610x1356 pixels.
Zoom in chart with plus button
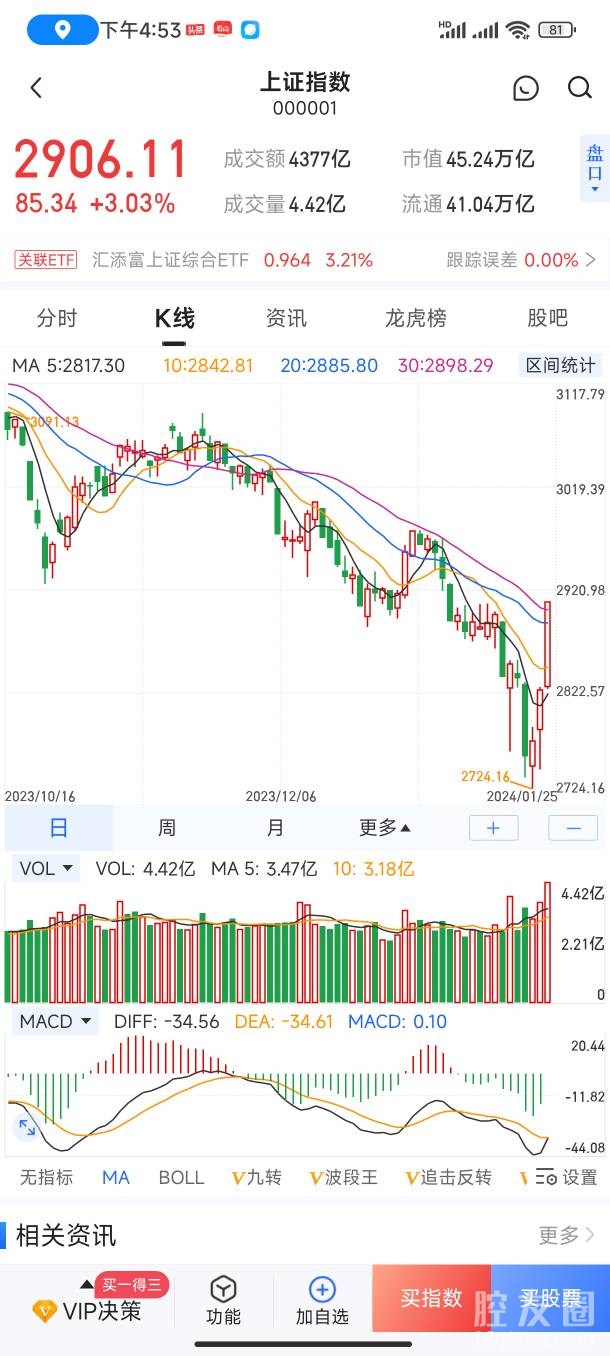(x=494, y=827)
